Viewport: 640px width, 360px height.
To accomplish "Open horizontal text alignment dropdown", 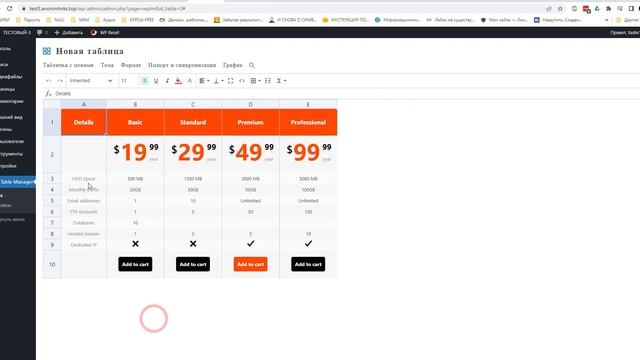I will pos(204,81).
